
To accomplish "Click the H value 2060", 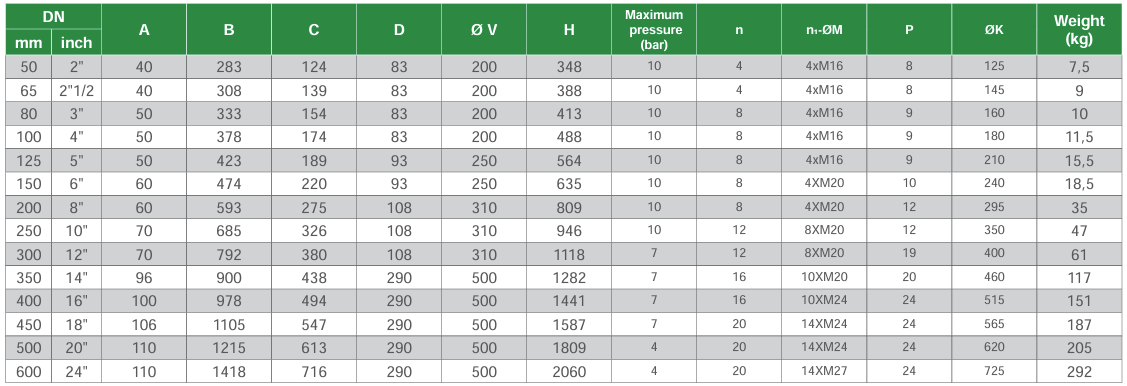I will (569, 372).
